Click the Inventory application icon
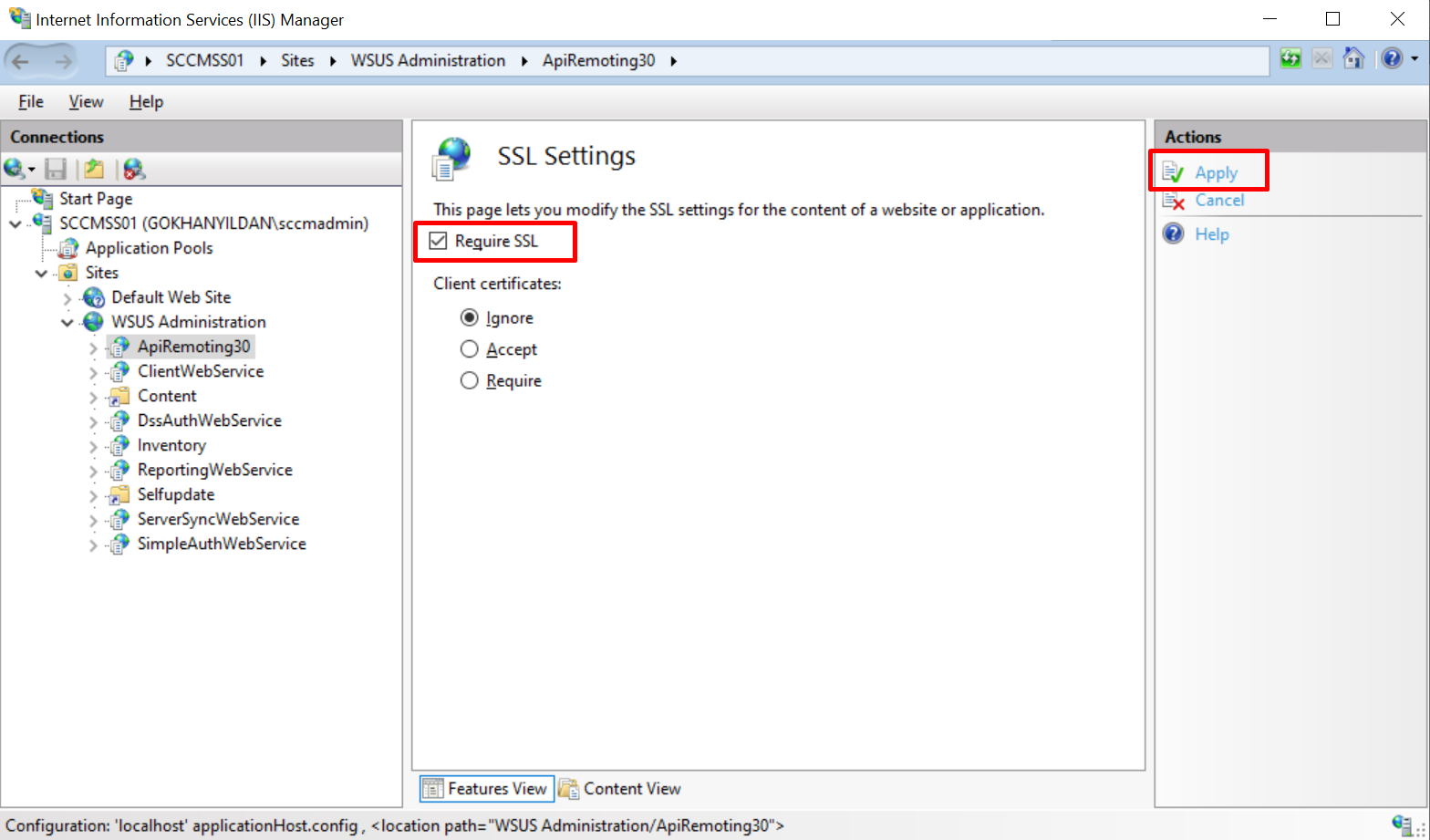 pyautogui.click(x=119, y=445)
